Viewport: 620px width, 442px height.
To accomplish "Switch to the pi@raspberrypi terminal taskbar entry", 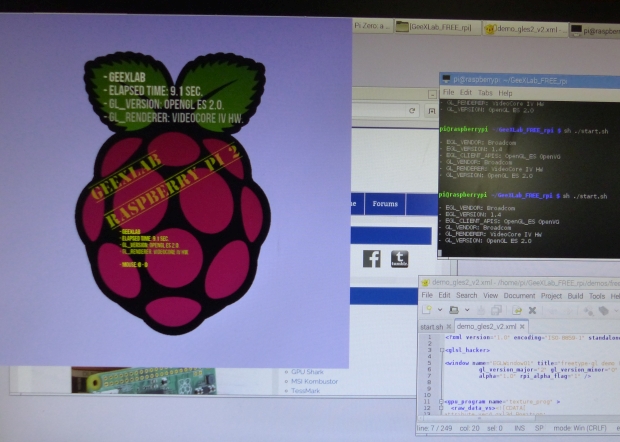I will pos(595,30).
